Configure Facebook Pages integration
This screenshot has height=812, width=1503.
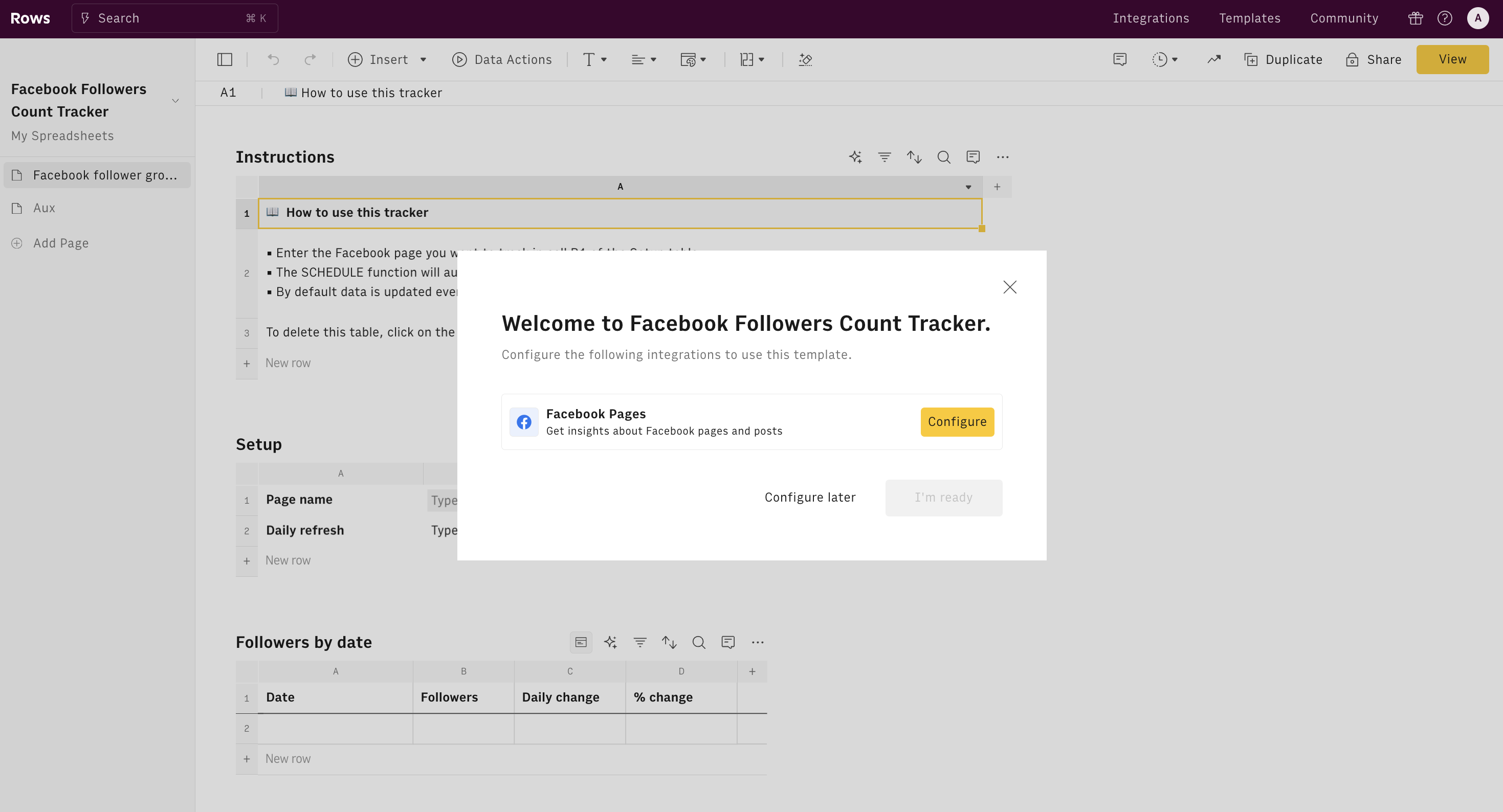pos(957,422)
